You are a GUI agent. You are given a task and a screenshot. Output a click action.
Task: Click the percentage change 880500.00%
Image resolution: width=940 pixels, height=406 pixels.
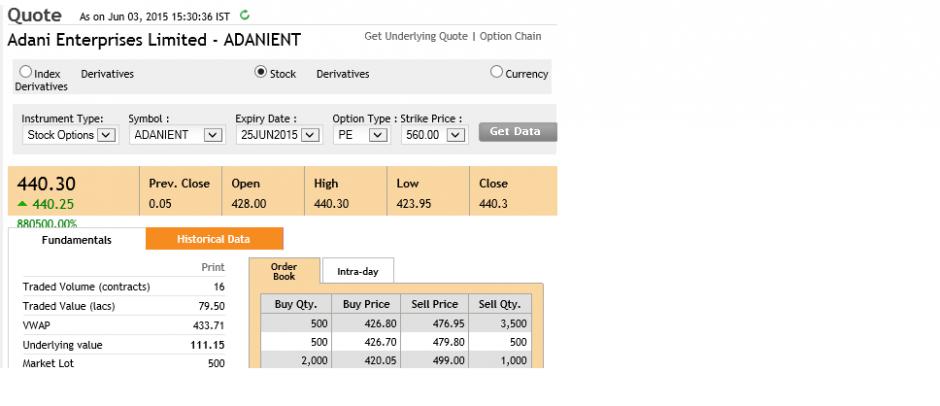(47, 224)
